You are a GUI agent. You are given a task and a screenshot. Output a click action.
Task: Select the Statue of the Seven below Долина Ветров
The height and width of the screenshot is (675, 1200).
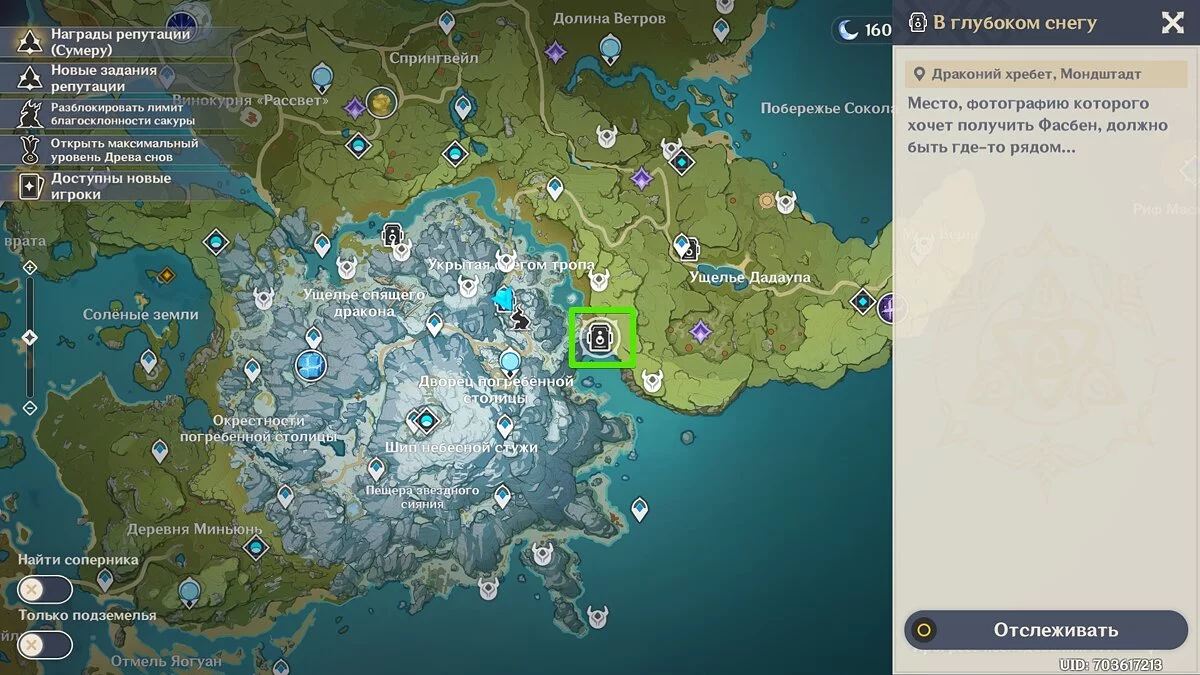pyautogui.click(x=610, y=47)
